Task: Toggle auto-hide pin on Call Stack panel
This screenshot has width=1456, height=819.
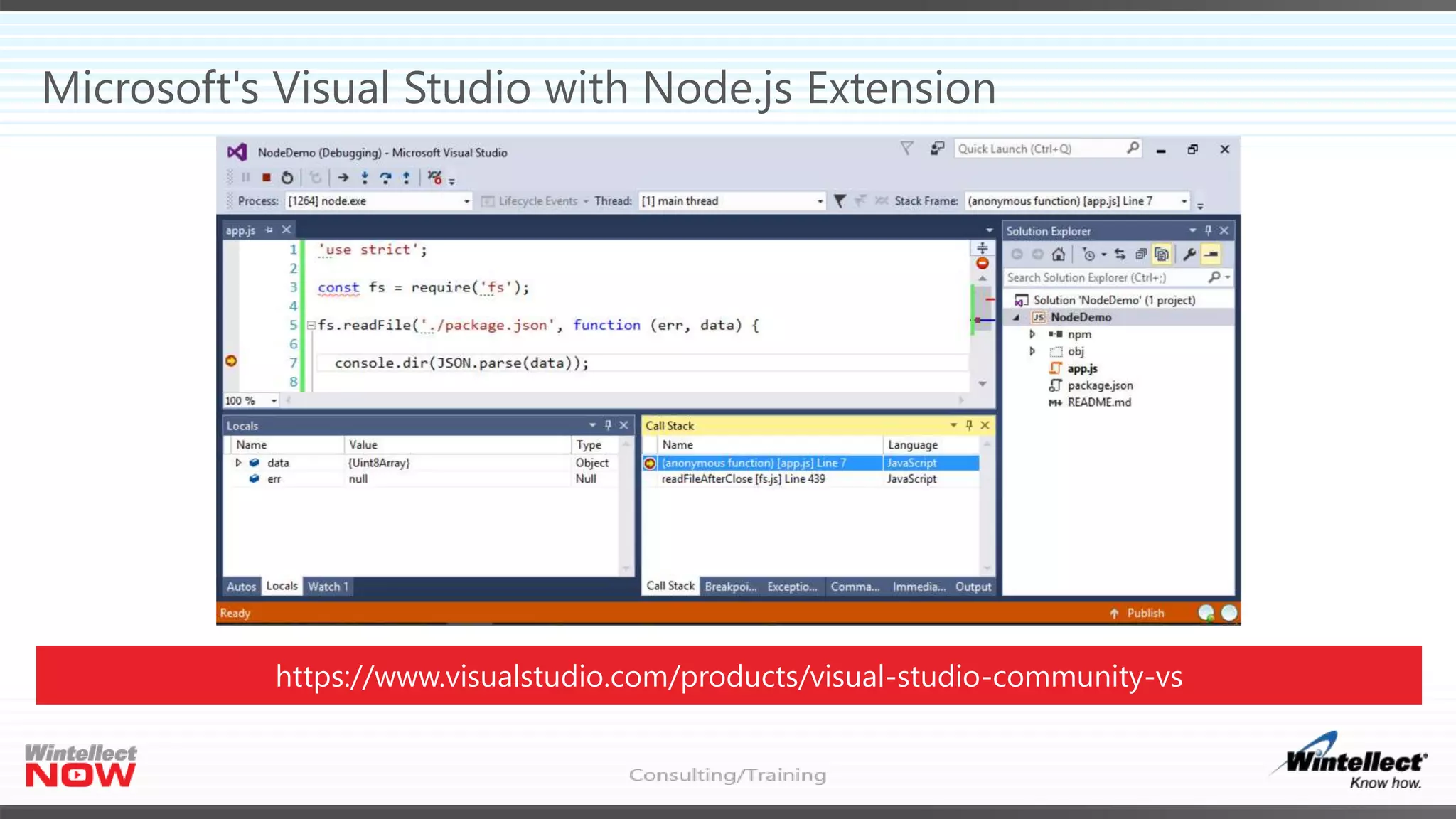Action: point(968,425)
